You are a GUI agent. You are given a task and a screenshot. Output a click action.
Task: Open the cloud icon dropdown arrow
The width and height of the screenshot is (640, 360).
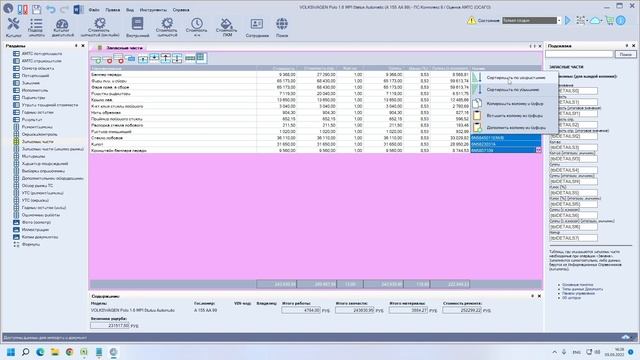601,20
